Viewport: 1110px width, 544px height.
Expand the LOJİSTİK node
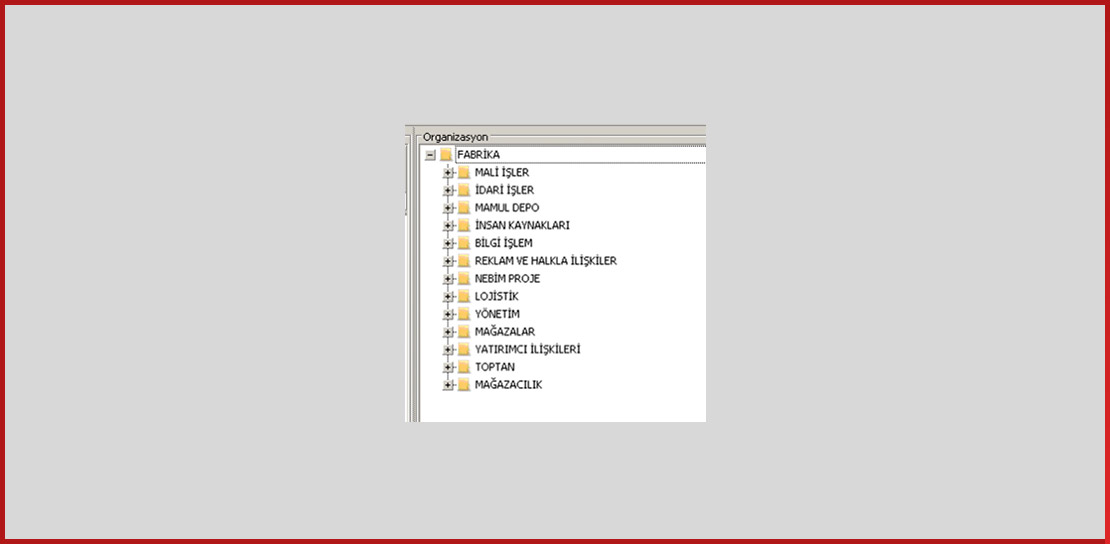tap(447, 296)
